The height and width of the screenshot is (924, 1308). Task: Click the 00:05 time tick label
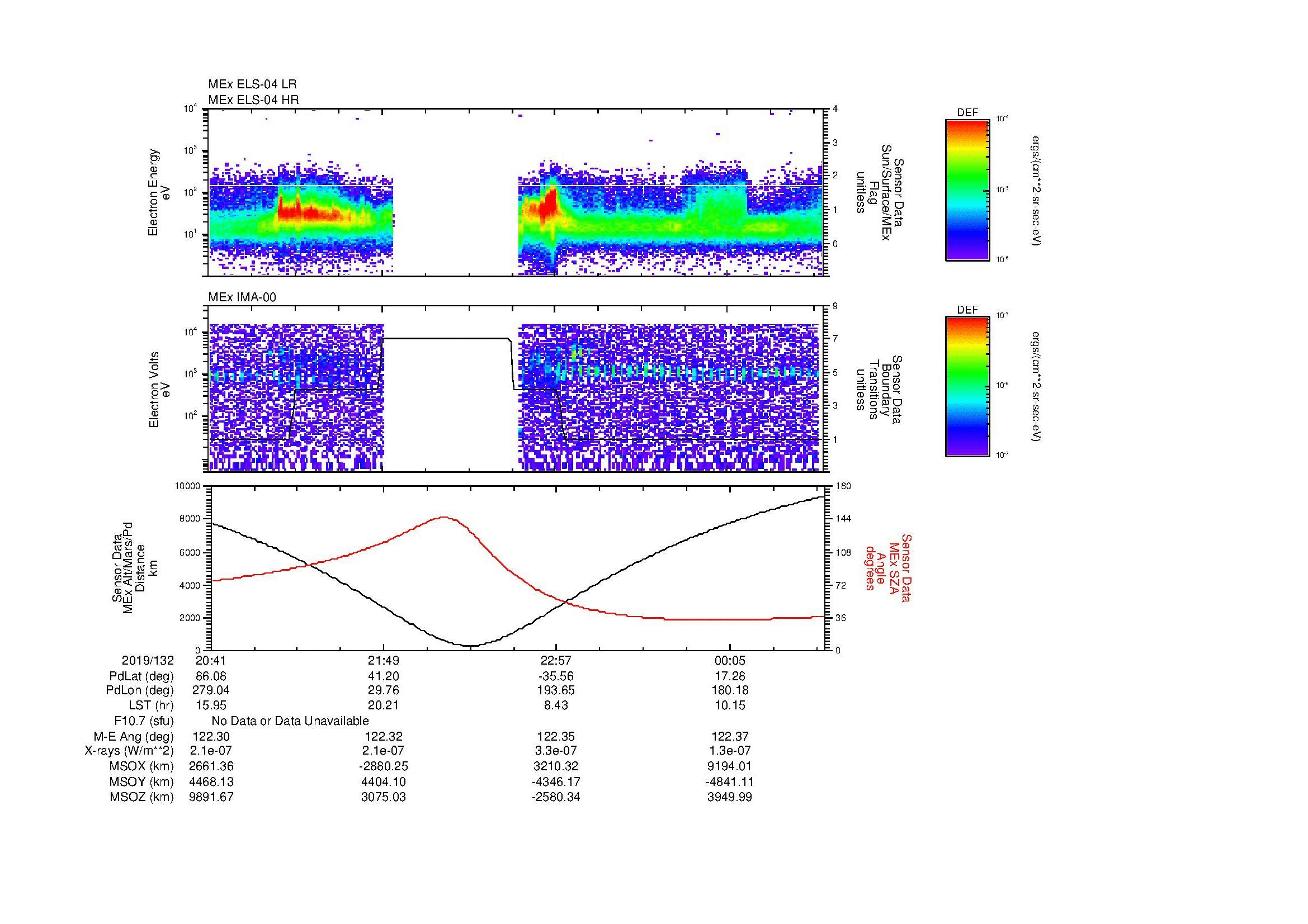[x=730, y=661]
